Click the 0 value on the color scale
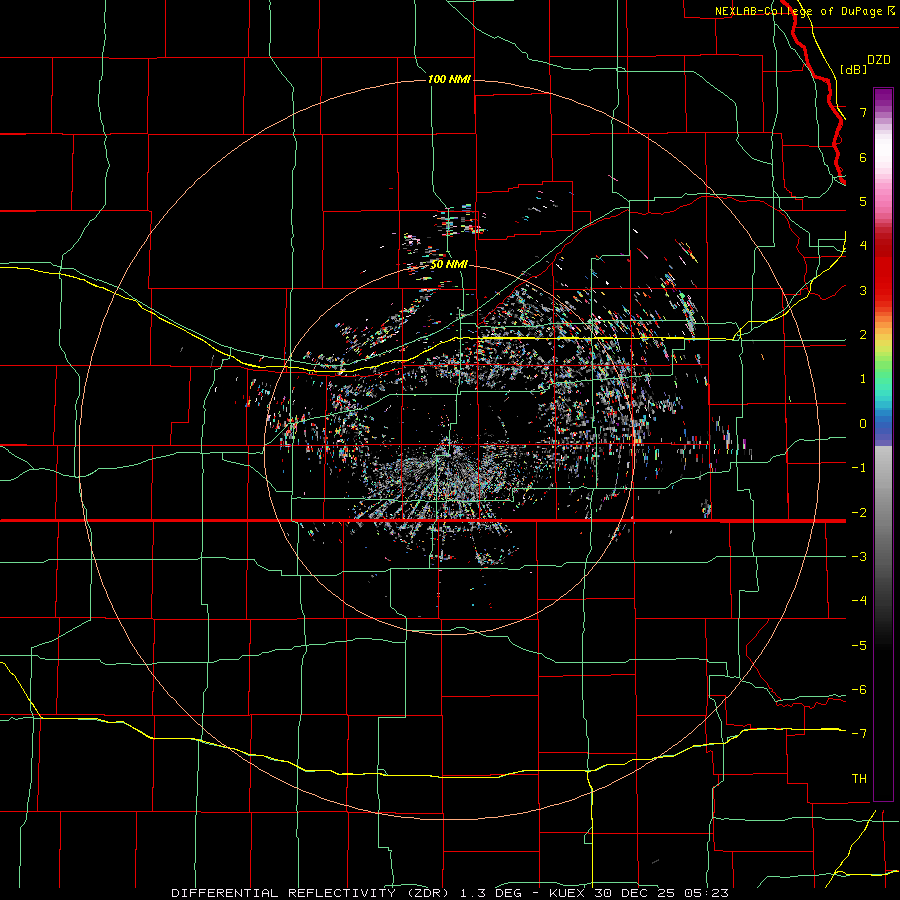This screenshot has height=900, width=900. pos(863,424)
